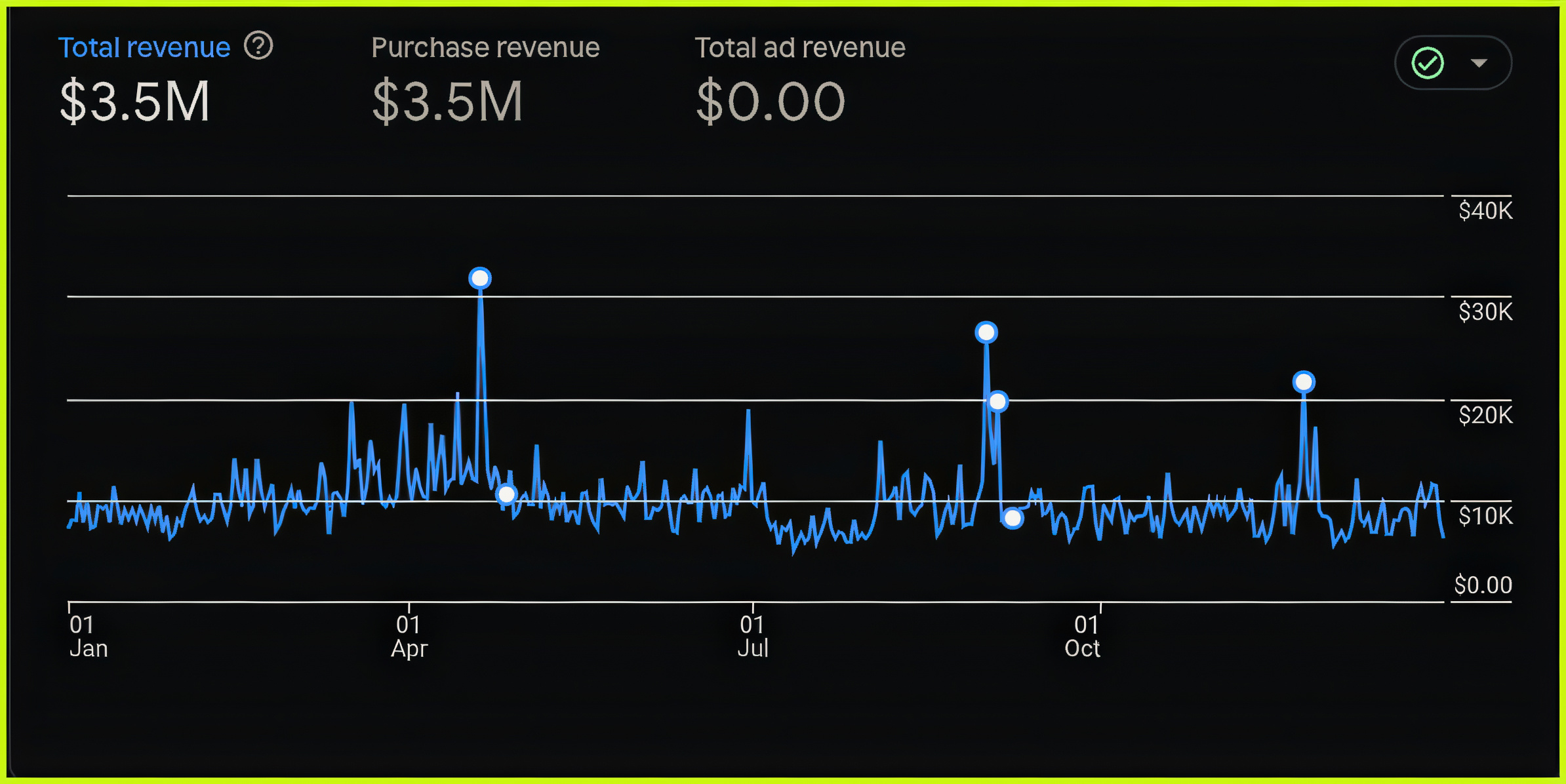Click the help question mark icon

point(258,47)
